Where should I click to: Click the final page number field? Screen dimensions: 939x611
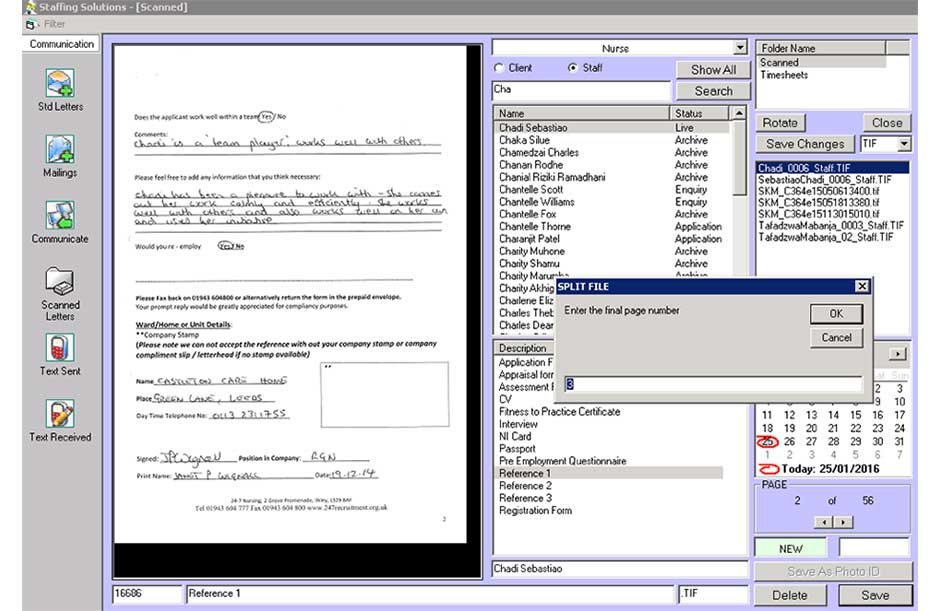pyautogui.click(x=711, y=384)
